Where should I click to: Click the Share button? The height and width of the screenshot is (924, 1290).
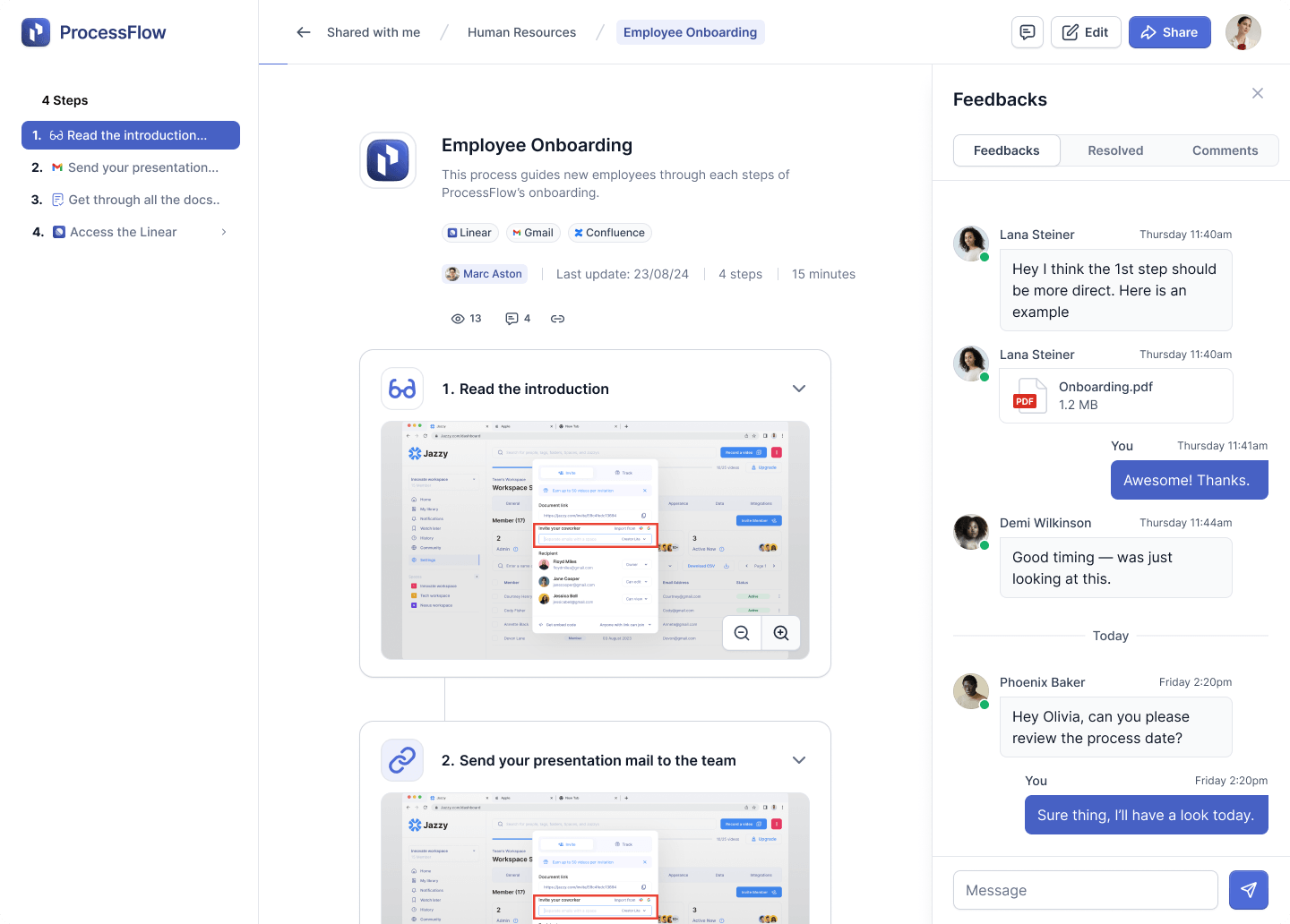tap(1170, 32)
